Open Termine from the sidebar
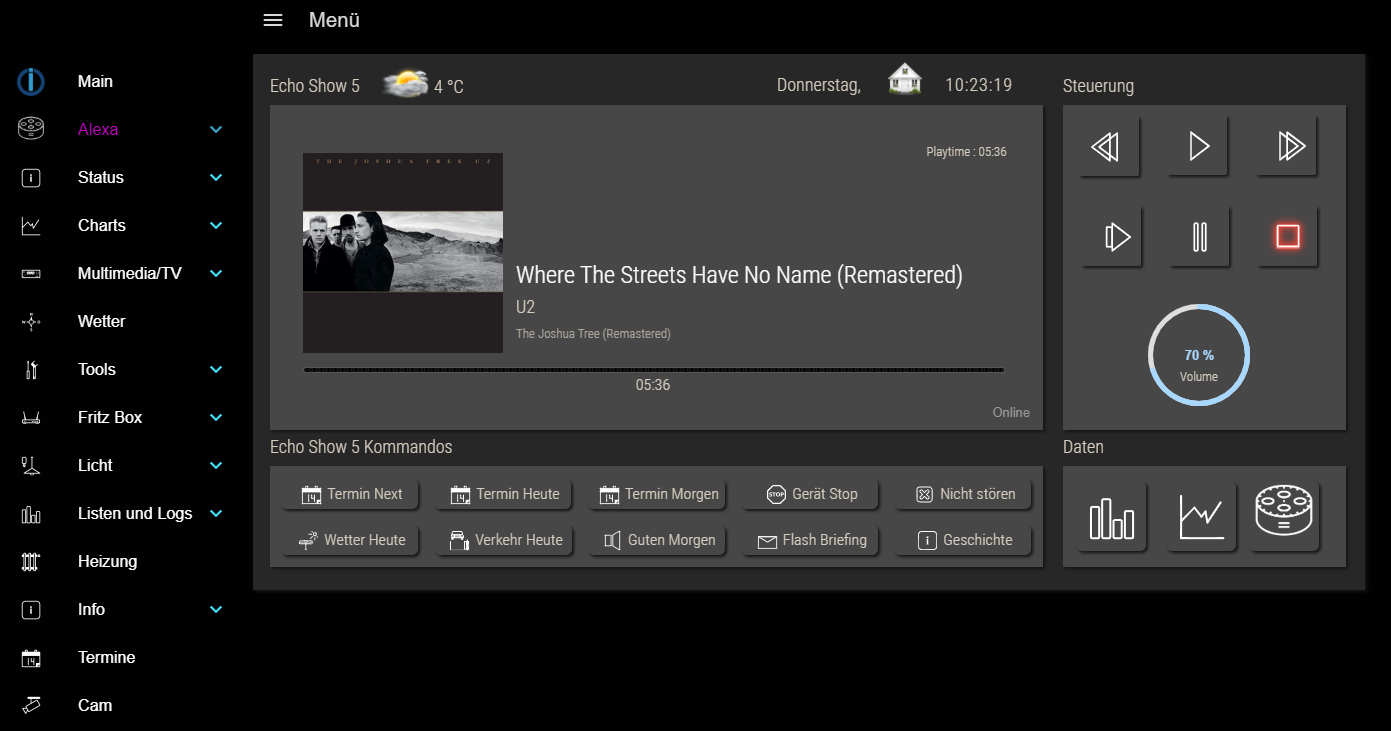Screen dimensions: 1391x731 (x=106, y=657)
